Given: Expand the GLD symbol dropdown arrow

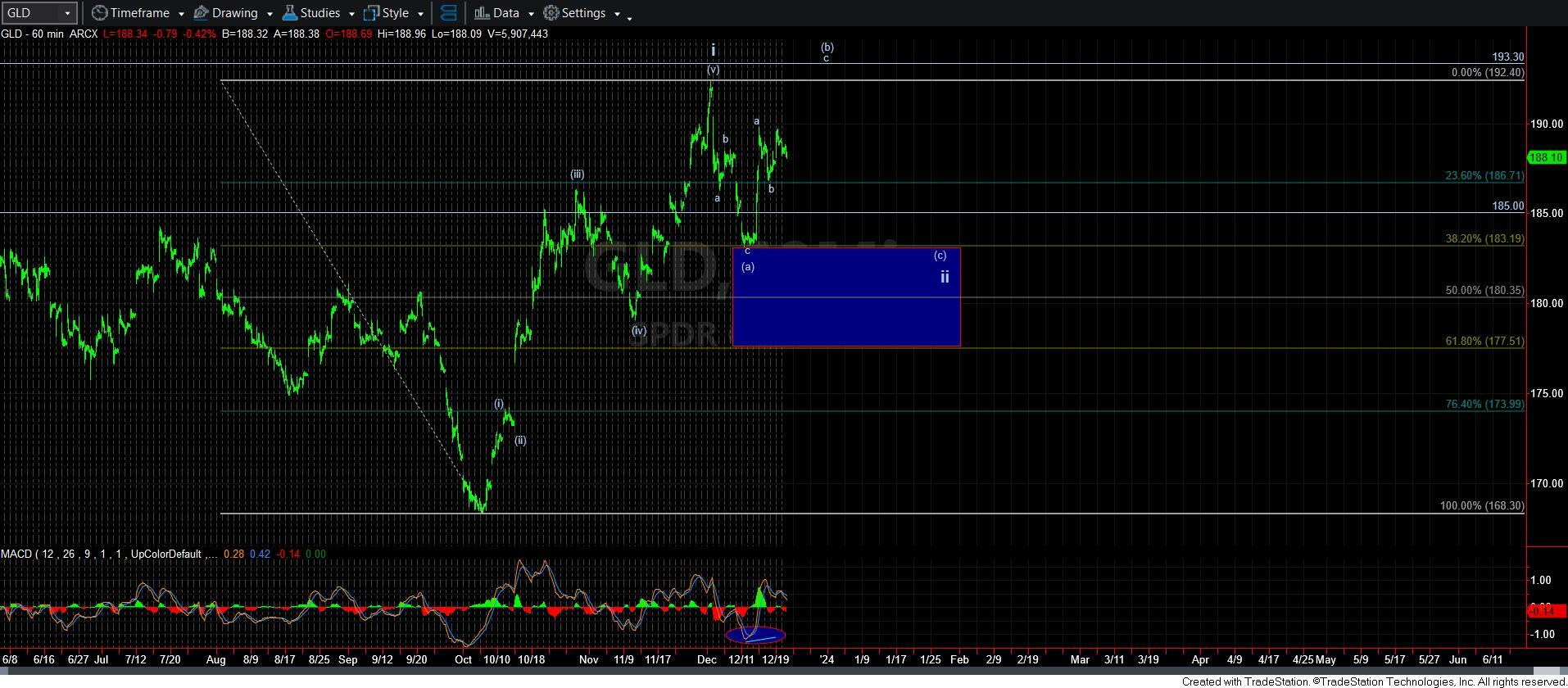Looking at the screenshot, I should point(67,13).
